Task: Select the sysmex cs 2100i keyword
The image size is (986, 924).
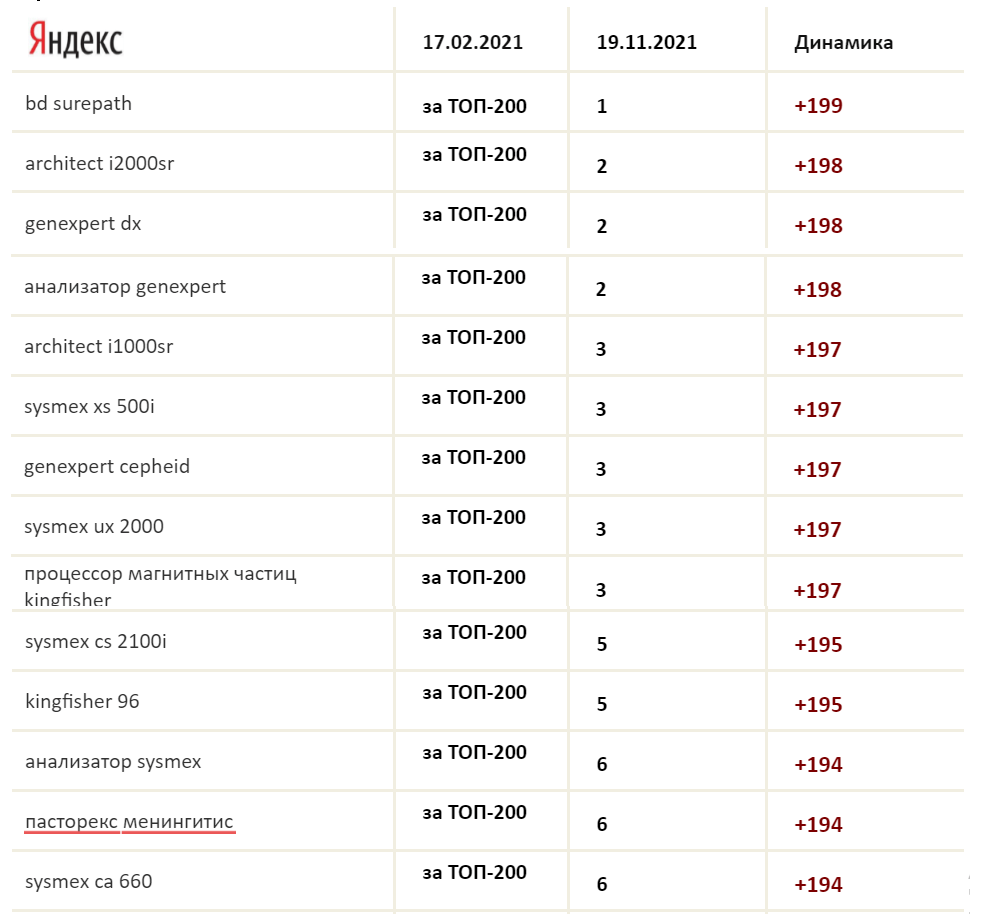Action: [96, 641]
